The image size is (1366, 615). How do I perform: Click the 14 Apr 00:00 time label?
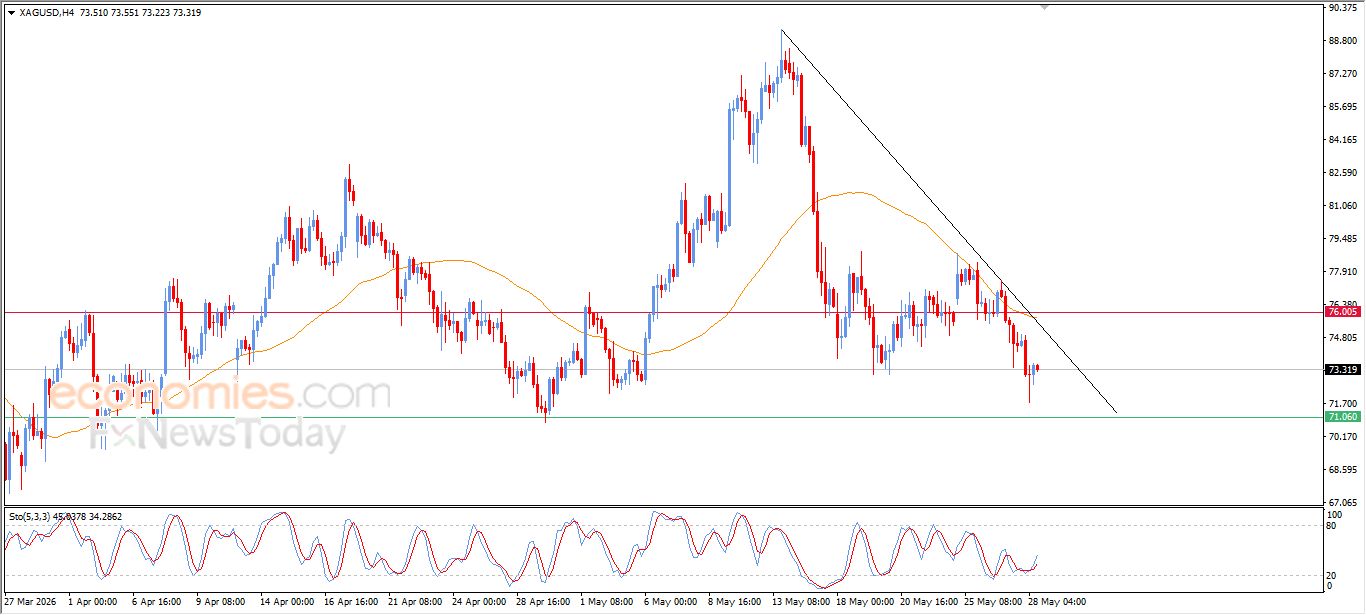[287, 603]
